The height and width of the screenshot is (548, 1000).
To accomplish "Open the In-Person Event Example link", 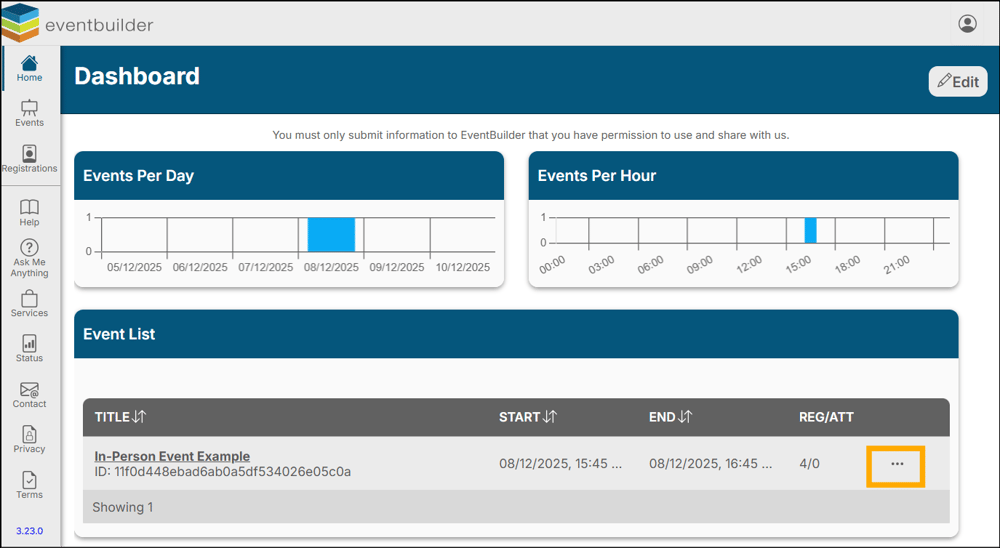I will pyautogui.click(x=172, y=456).
